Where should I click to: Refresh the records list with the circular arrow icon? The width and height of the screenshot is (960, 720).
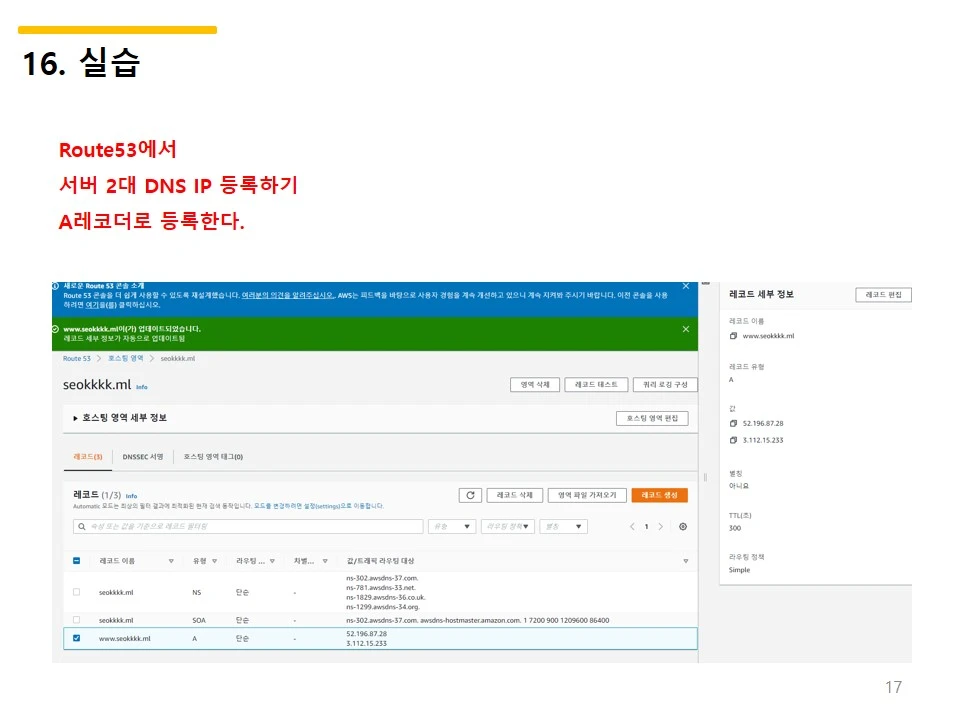470,495
